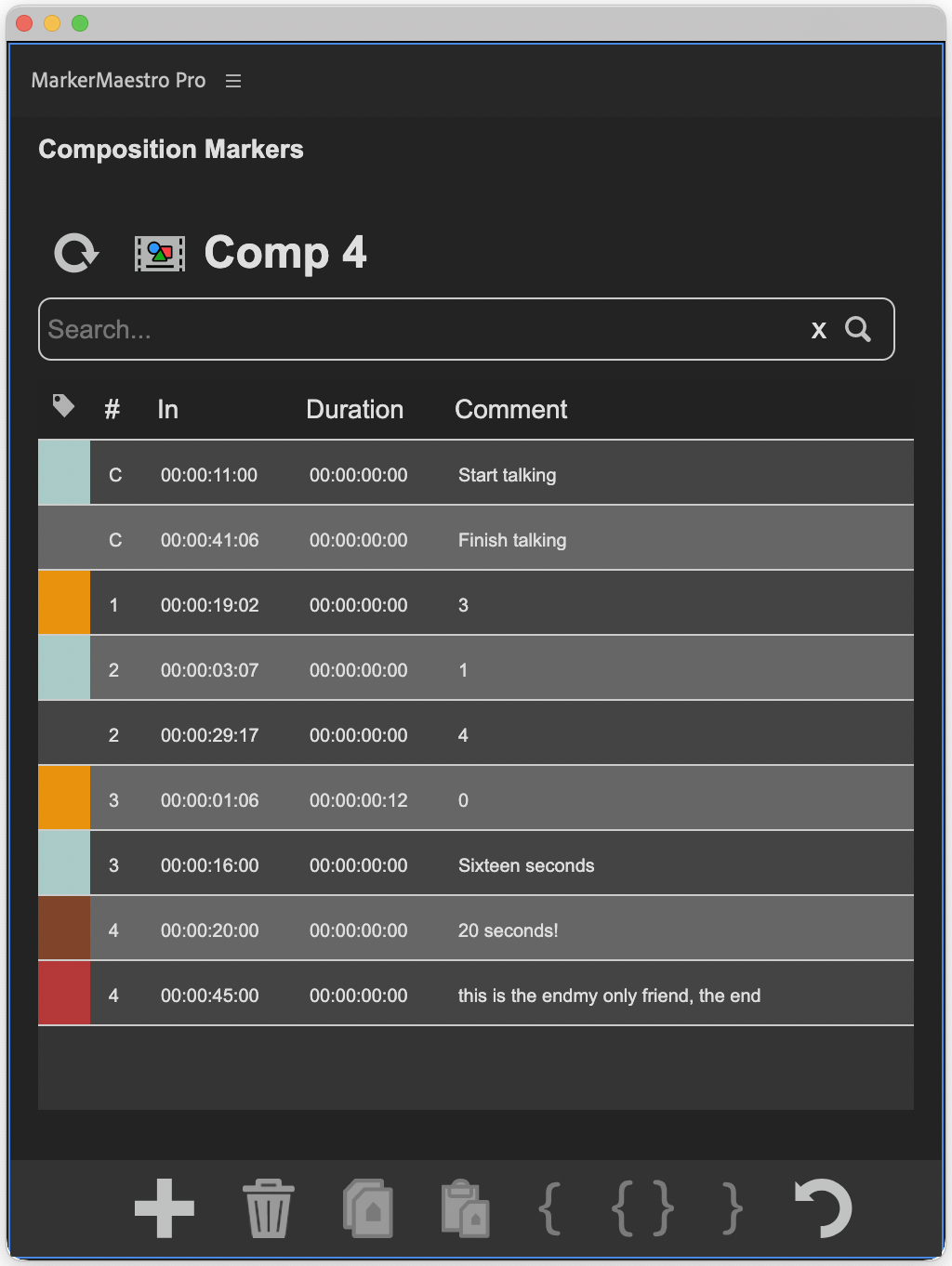Add a new marker with the plus icon
This screenshot has height=1266, width=952.
[x=164, y=1207]
